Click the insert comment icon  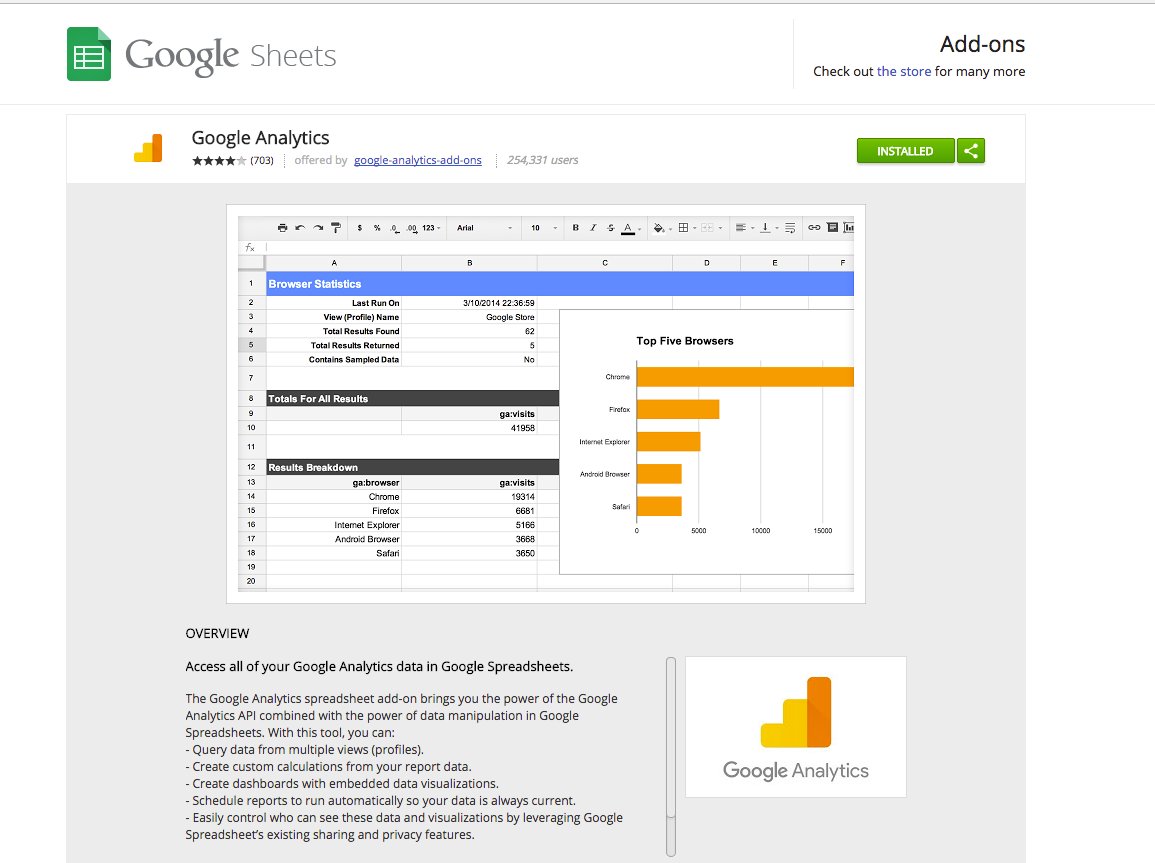[x=832, y=228]
